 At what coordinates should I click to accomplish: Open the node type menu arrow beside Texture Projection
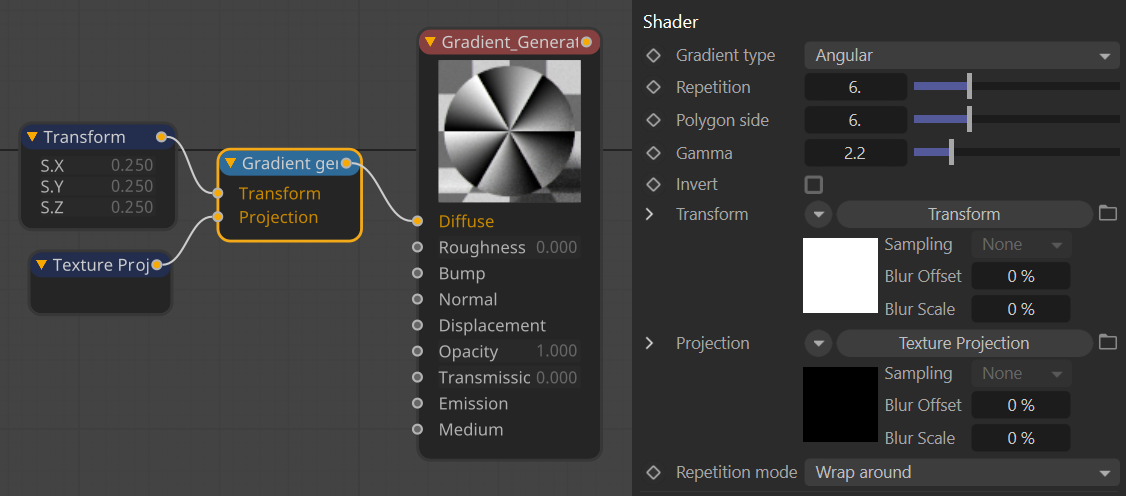[819, 343]
